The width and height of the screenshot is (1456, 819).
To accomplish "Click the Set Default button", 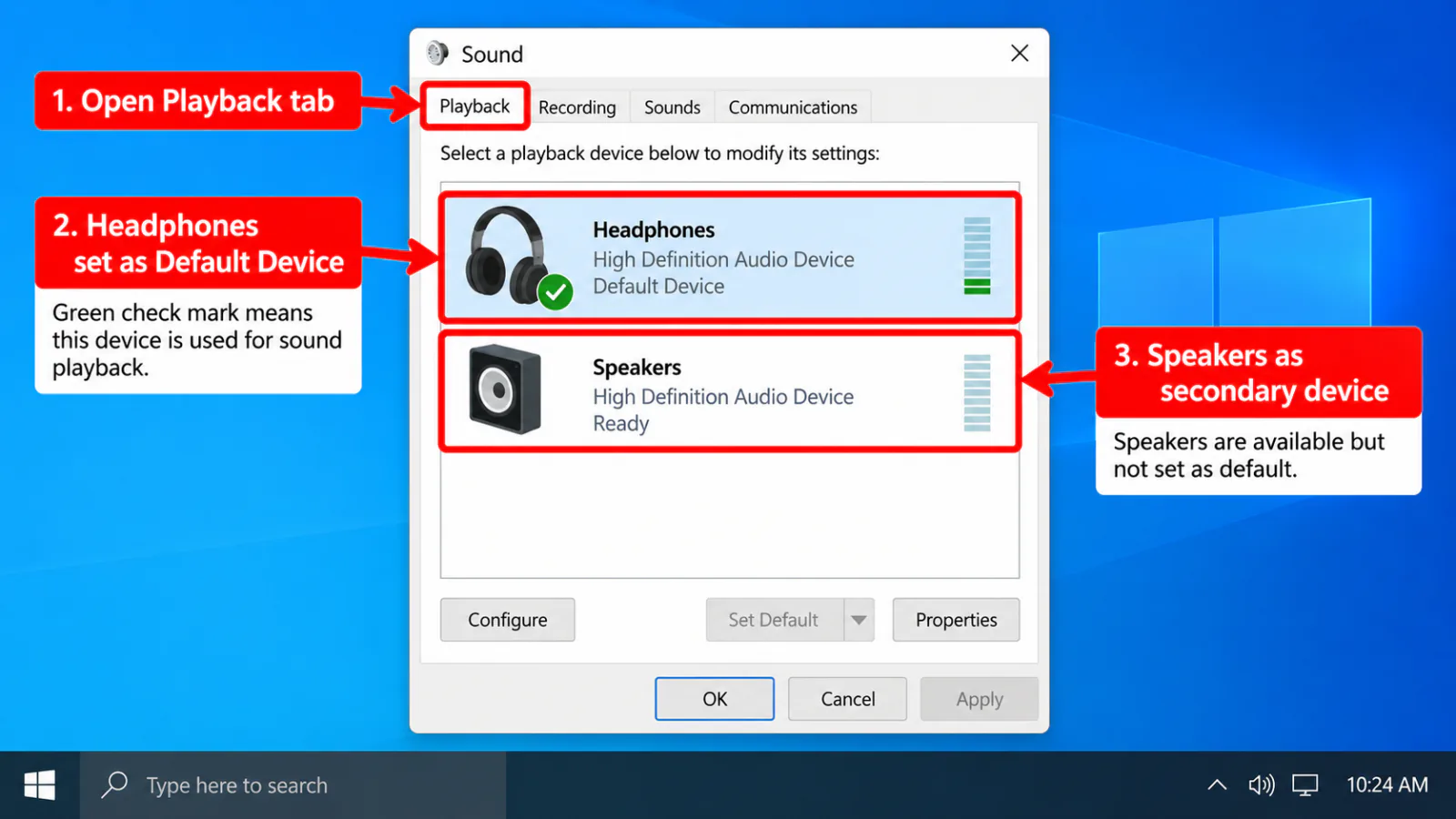I will (x=774, y=620).
